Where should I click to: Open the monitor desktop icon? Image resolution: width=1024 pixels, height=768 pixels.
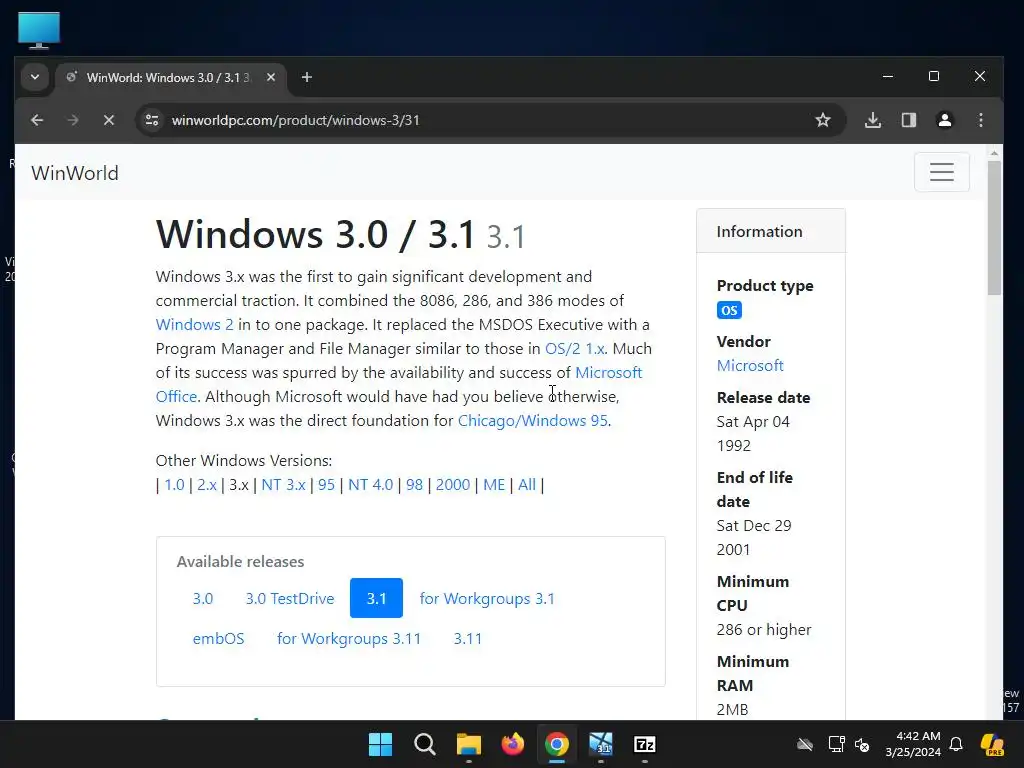tap(39, 31)
